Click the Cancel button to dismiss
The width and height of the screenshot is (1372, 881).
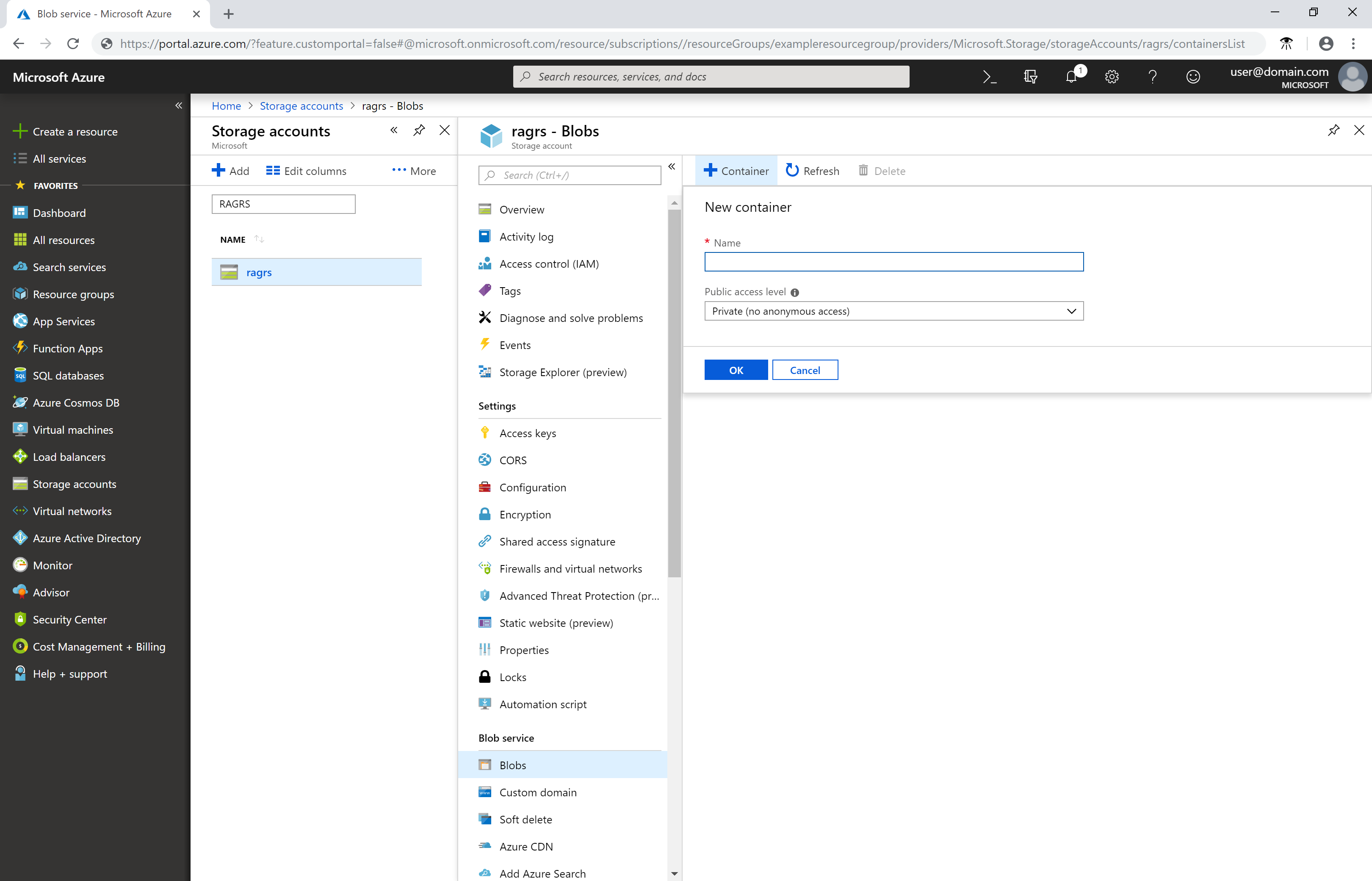pyautogui.click(x=805, y=370)
